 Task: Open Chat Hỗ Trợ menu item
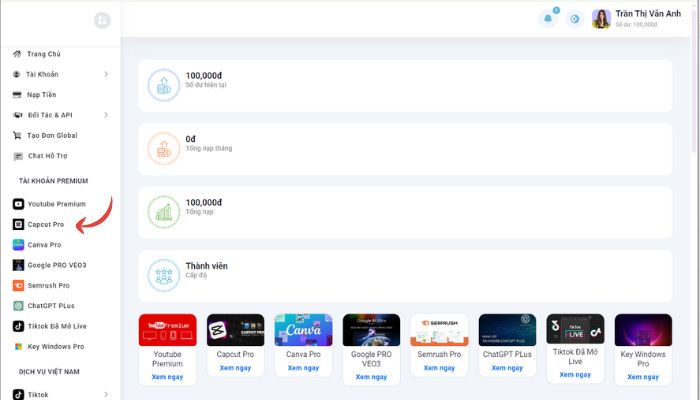[x=48, y=156]
